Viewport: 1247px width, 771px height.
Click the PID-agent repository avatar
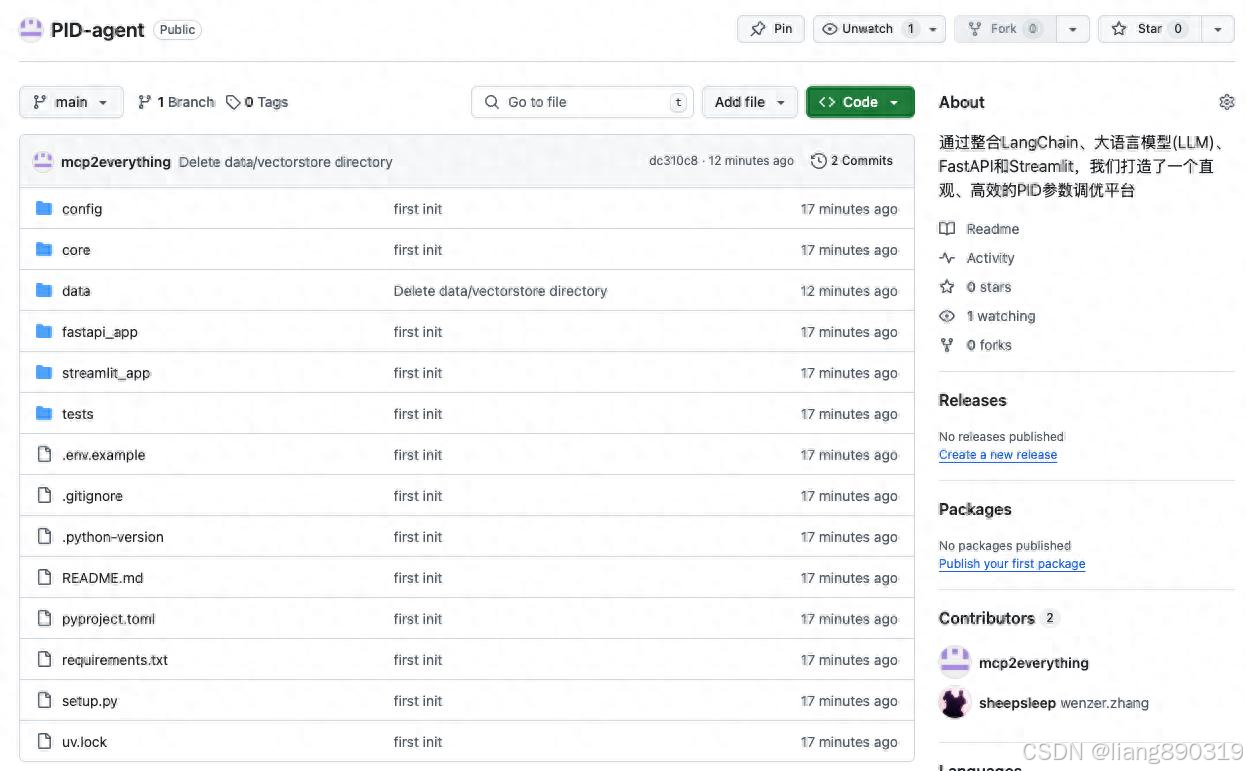coord(31,29)
